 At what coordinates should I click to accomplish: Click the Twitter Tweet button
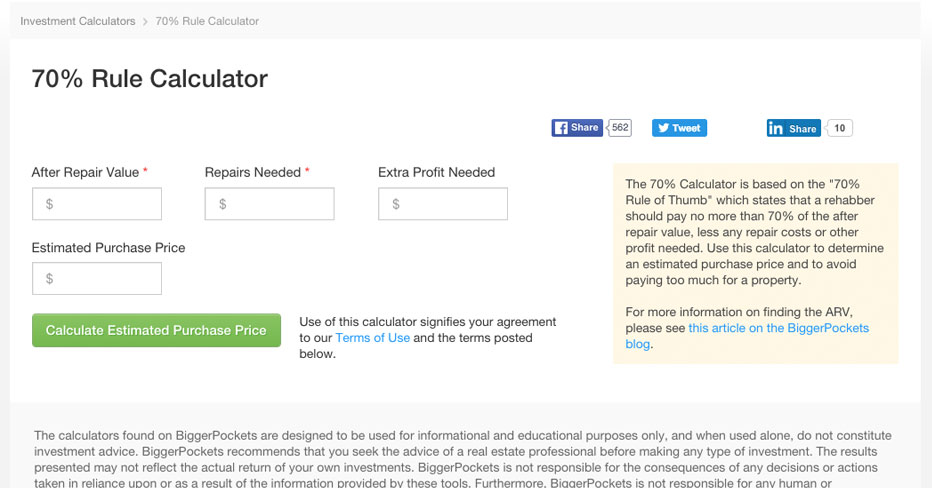point(679,128)
